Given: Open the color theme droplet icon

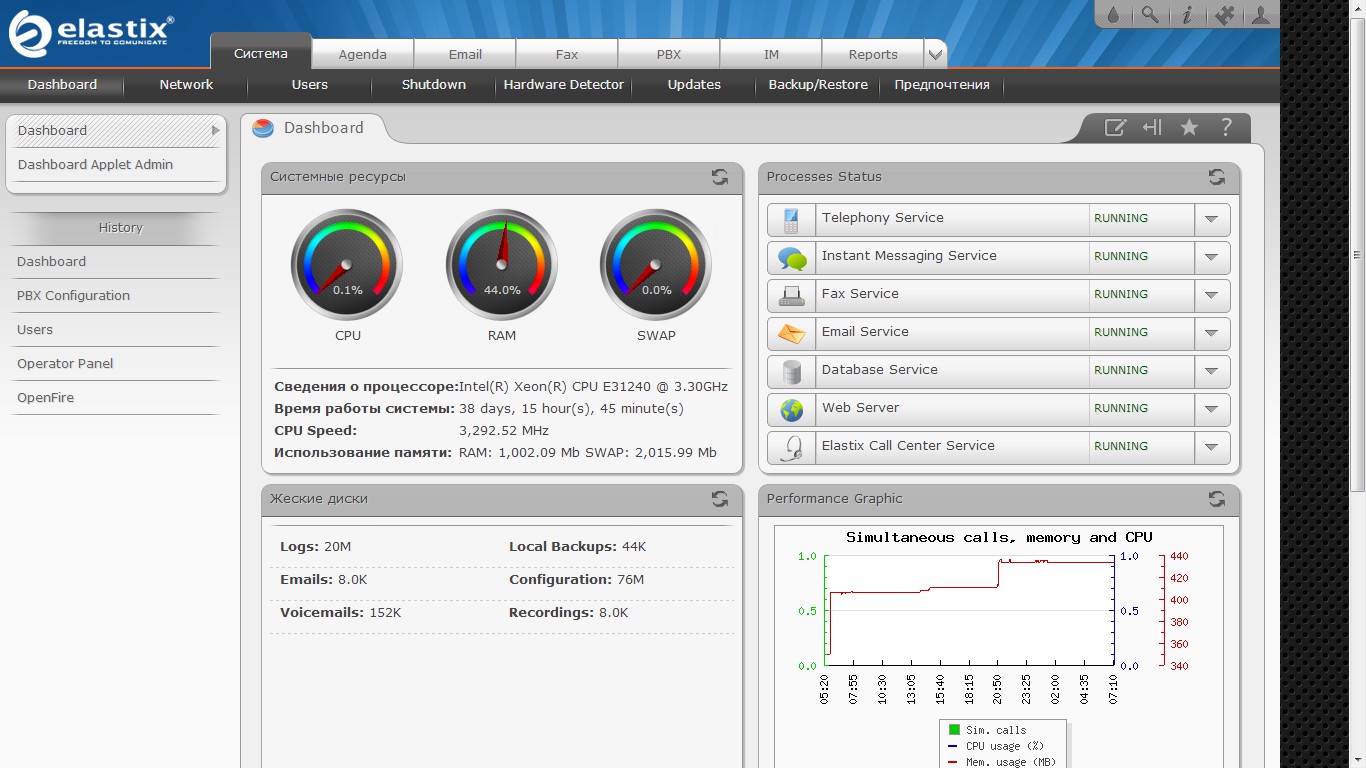Looking at the screenshot, I should click(1113, 15).
